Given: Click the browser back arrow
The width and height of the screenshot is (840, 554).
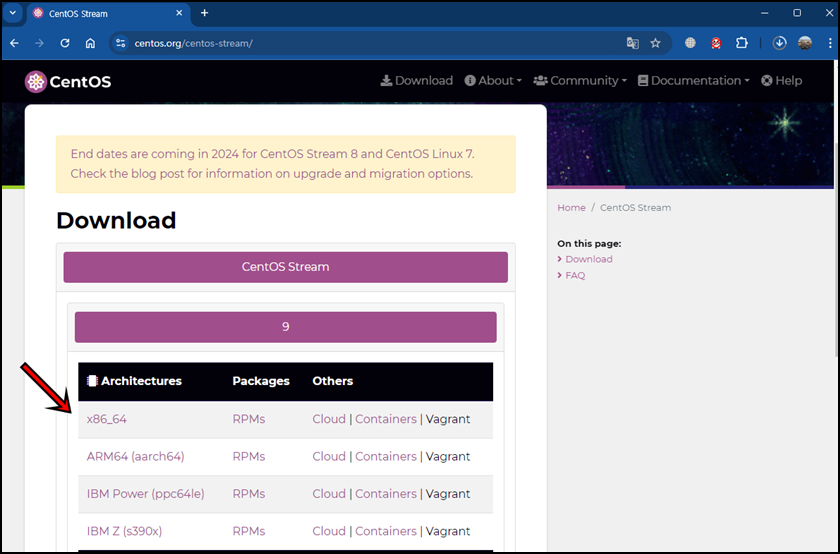Looking at the screenshot, I should 14,43.
